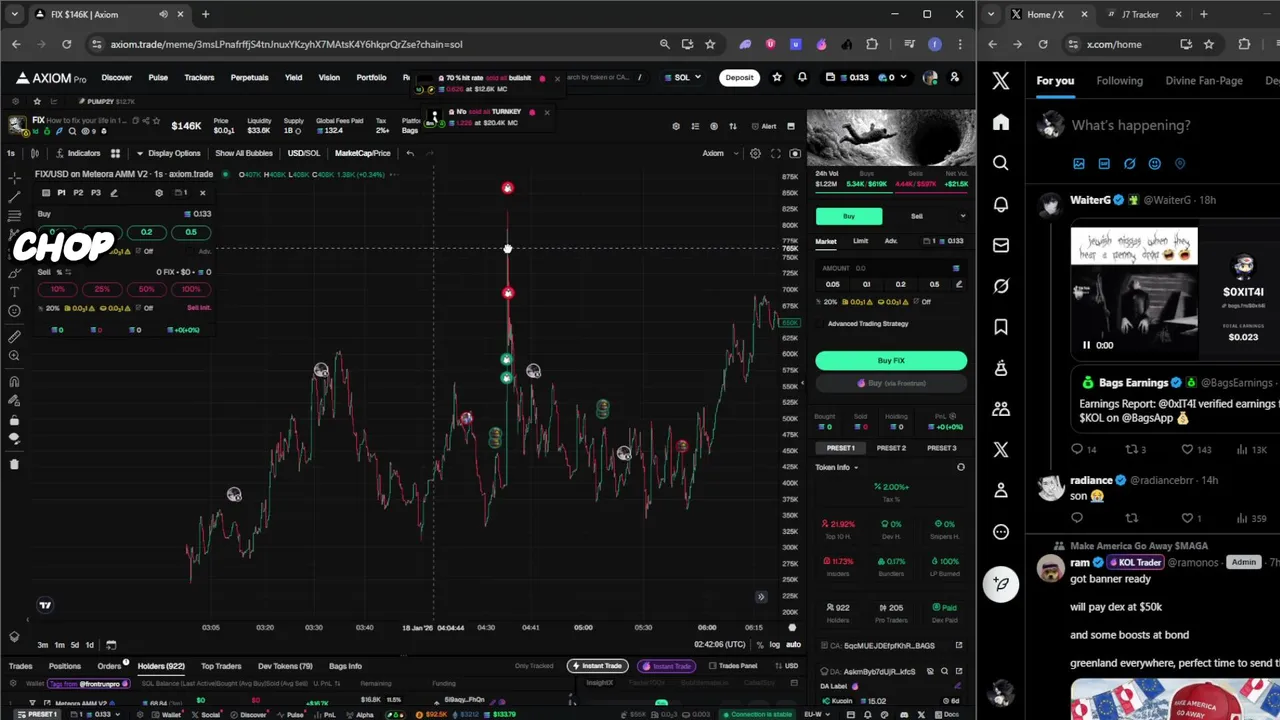Open the Pulse menu
The width and height of the screenshot is (1280, 720).
click(158, 77)
